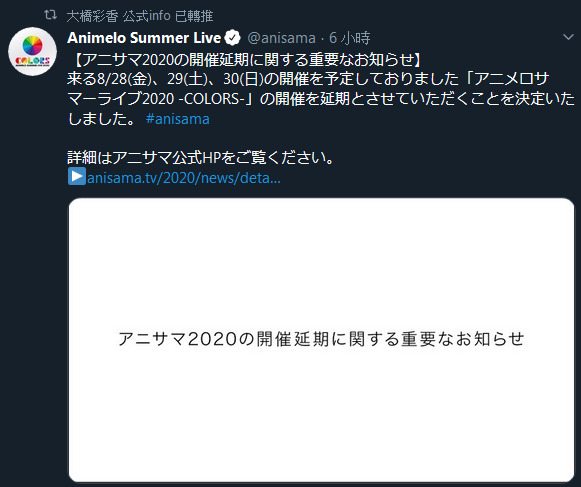Click the しました。 text before the hashtag
581x487 pixels.
coord(103,119)
